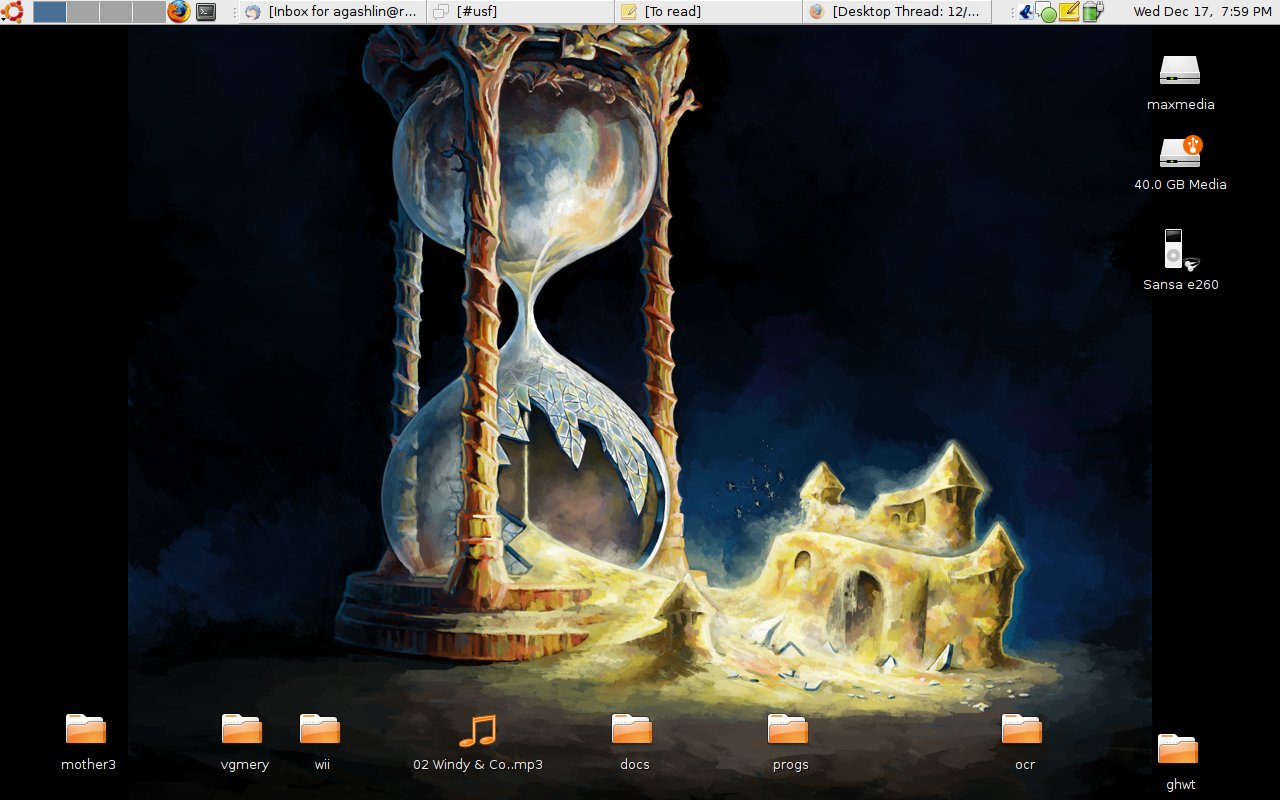
Task: Select the progs folder
Action: 790,742
